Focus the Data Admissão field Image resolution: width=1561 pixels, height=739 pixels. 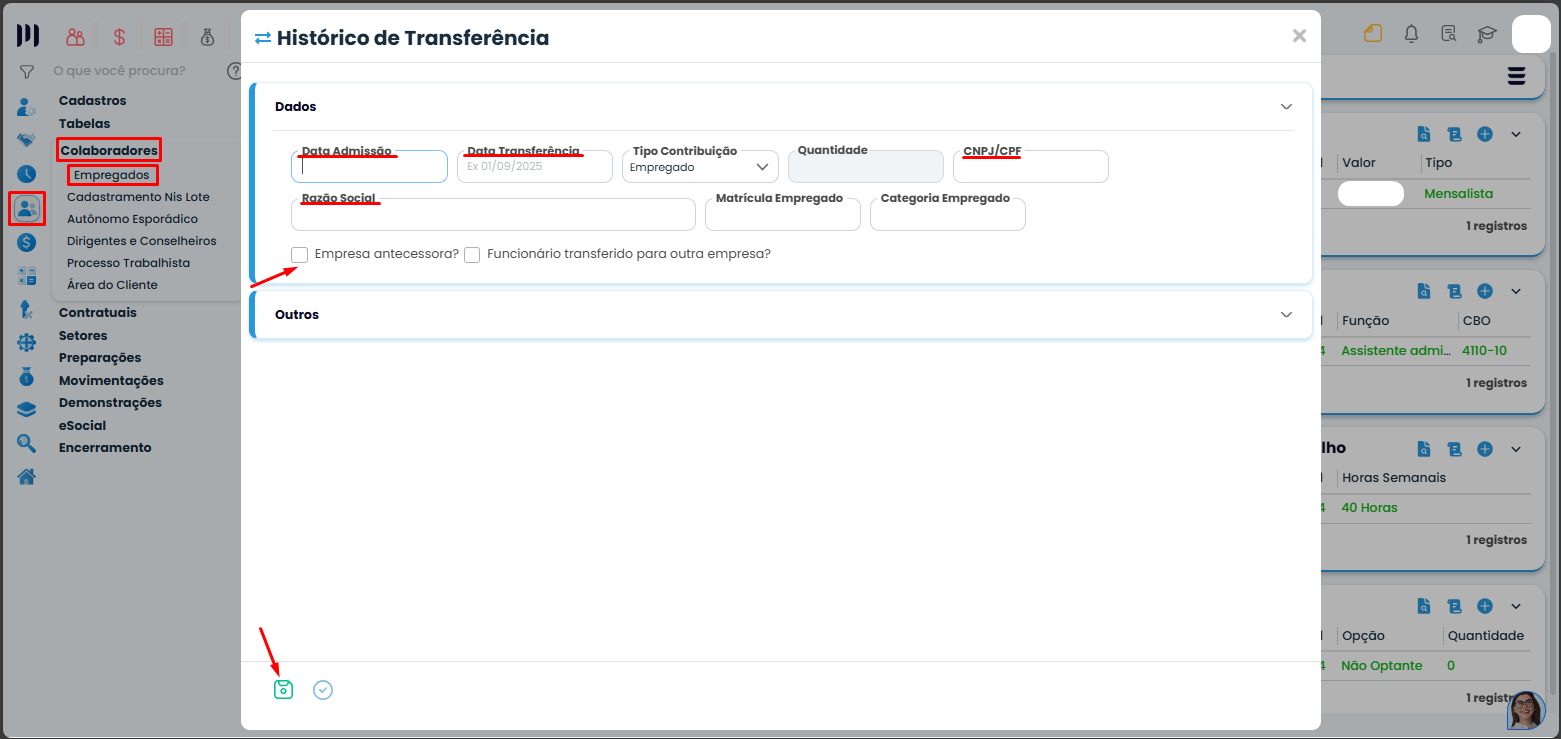(369, 167)
